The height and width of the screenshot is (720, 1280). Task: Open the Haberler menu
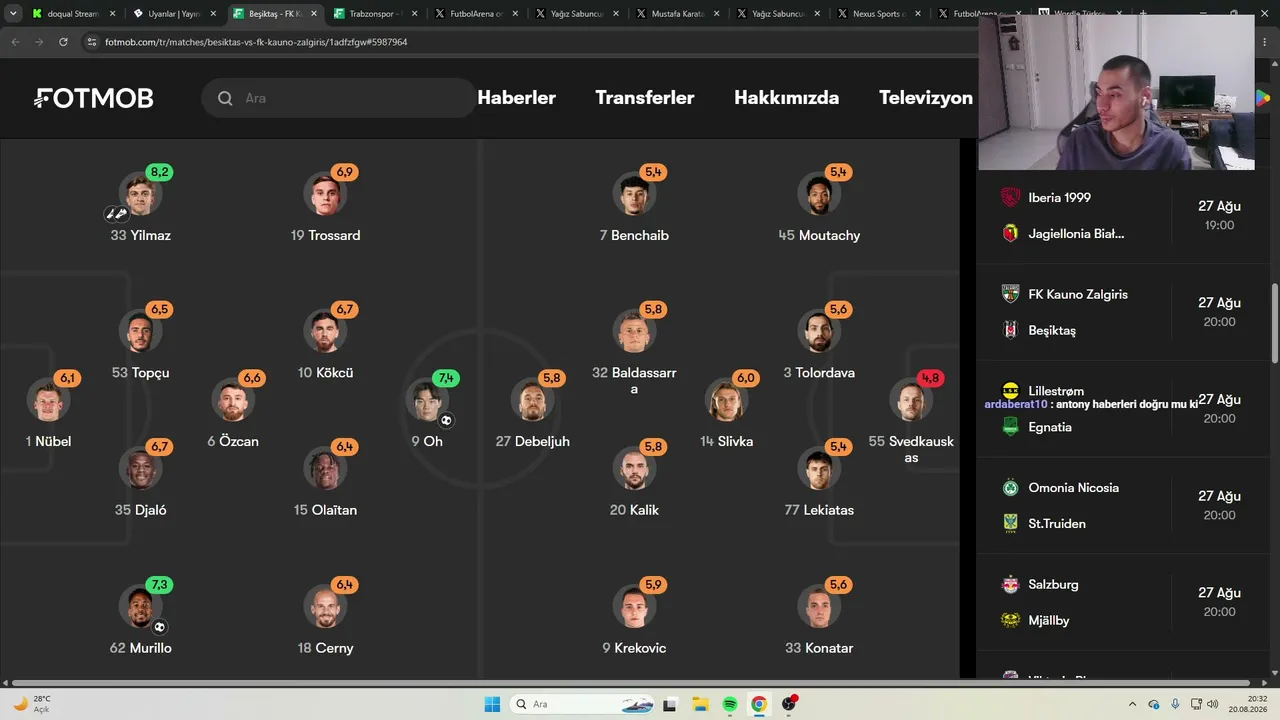pos(516,98)
